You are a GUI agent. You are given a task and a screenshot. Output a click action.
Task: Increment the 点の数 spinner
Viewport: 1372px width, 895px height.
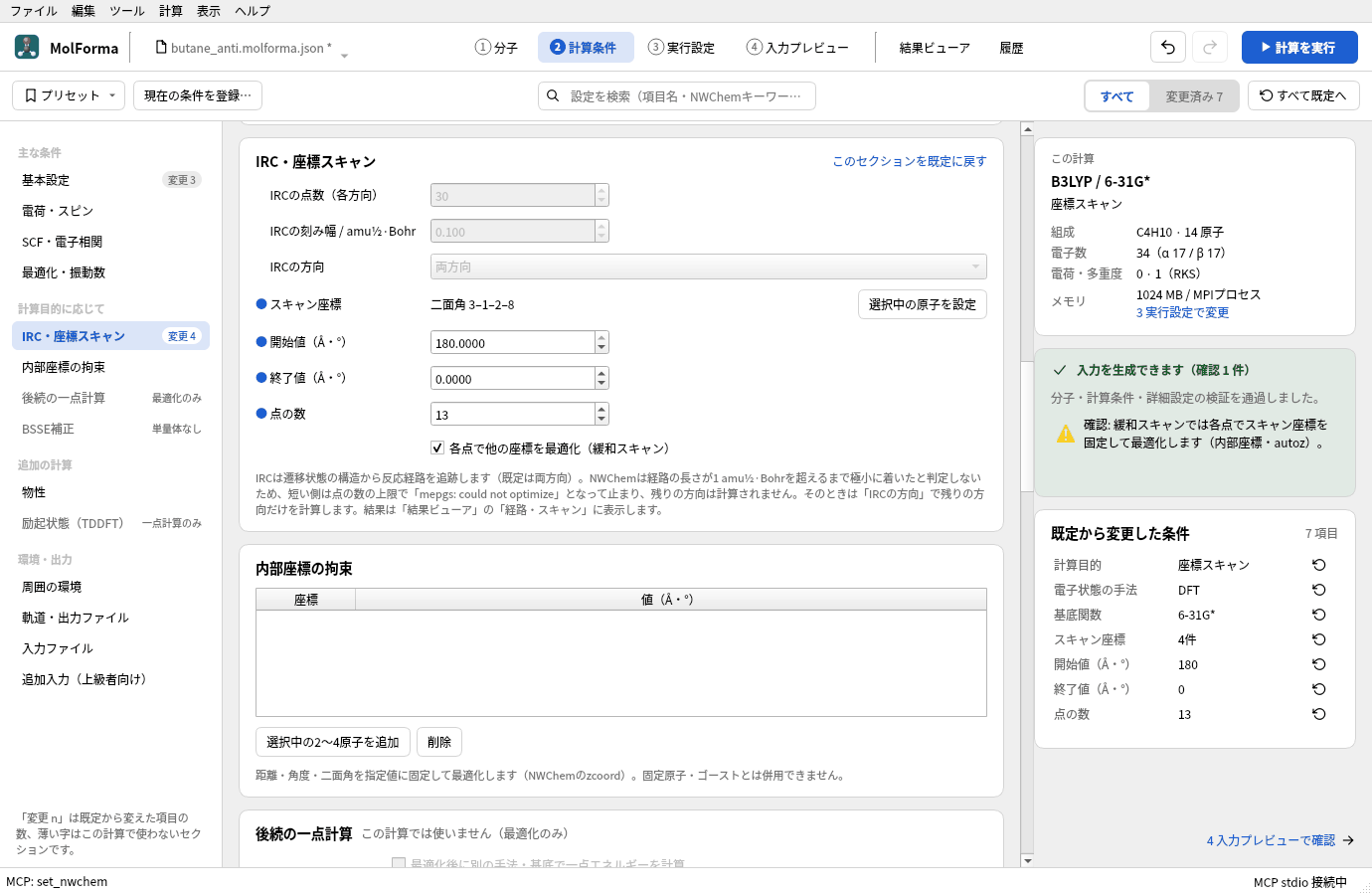tap(601, 409)
